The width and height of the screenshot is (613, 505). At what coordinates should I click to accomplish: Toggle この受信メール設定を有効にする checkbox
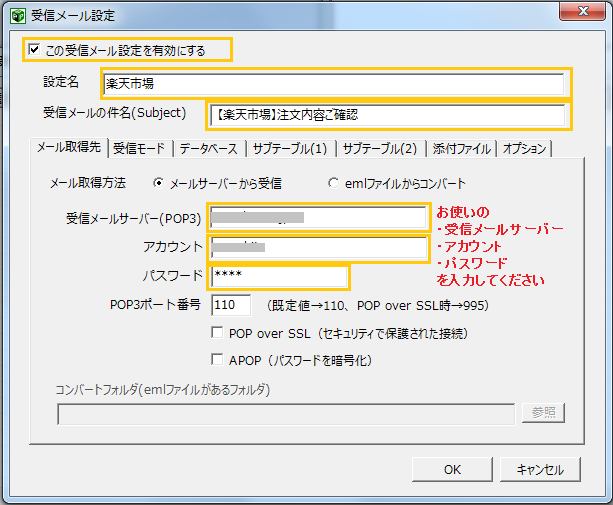(x=34, y=50)
